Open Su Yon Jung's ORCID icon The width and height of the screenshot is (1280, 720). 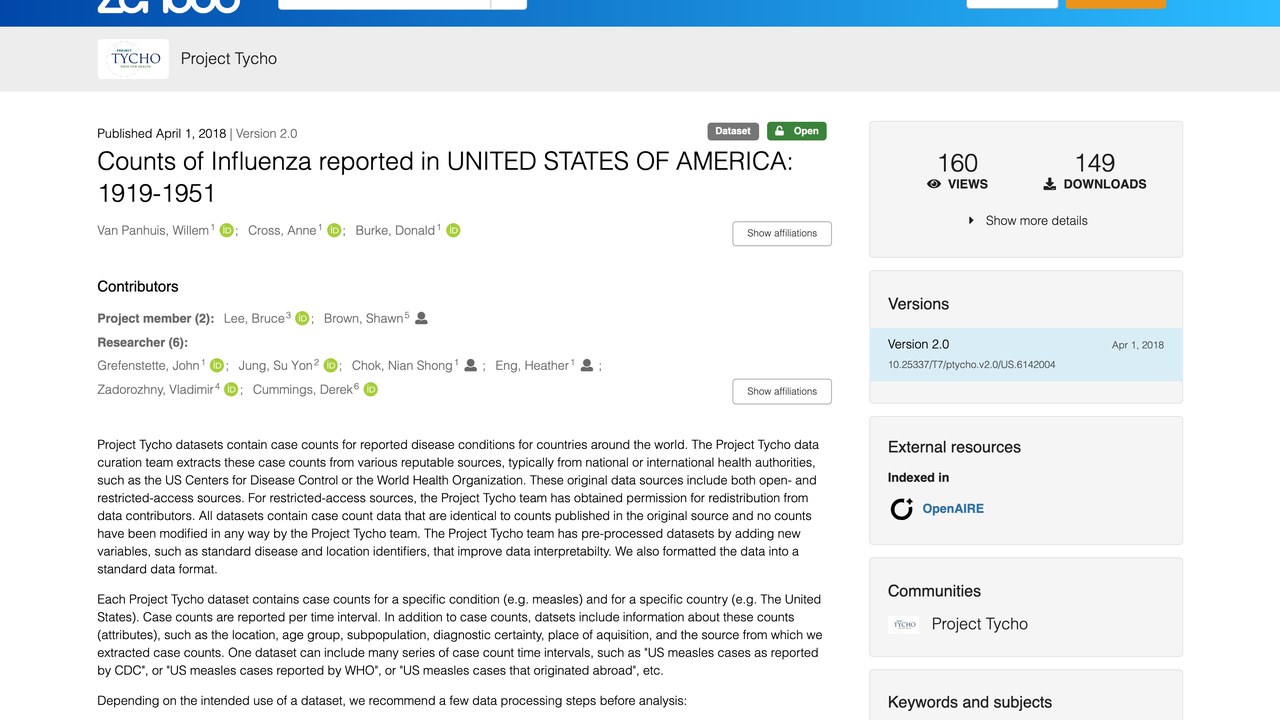click(331, 365)
